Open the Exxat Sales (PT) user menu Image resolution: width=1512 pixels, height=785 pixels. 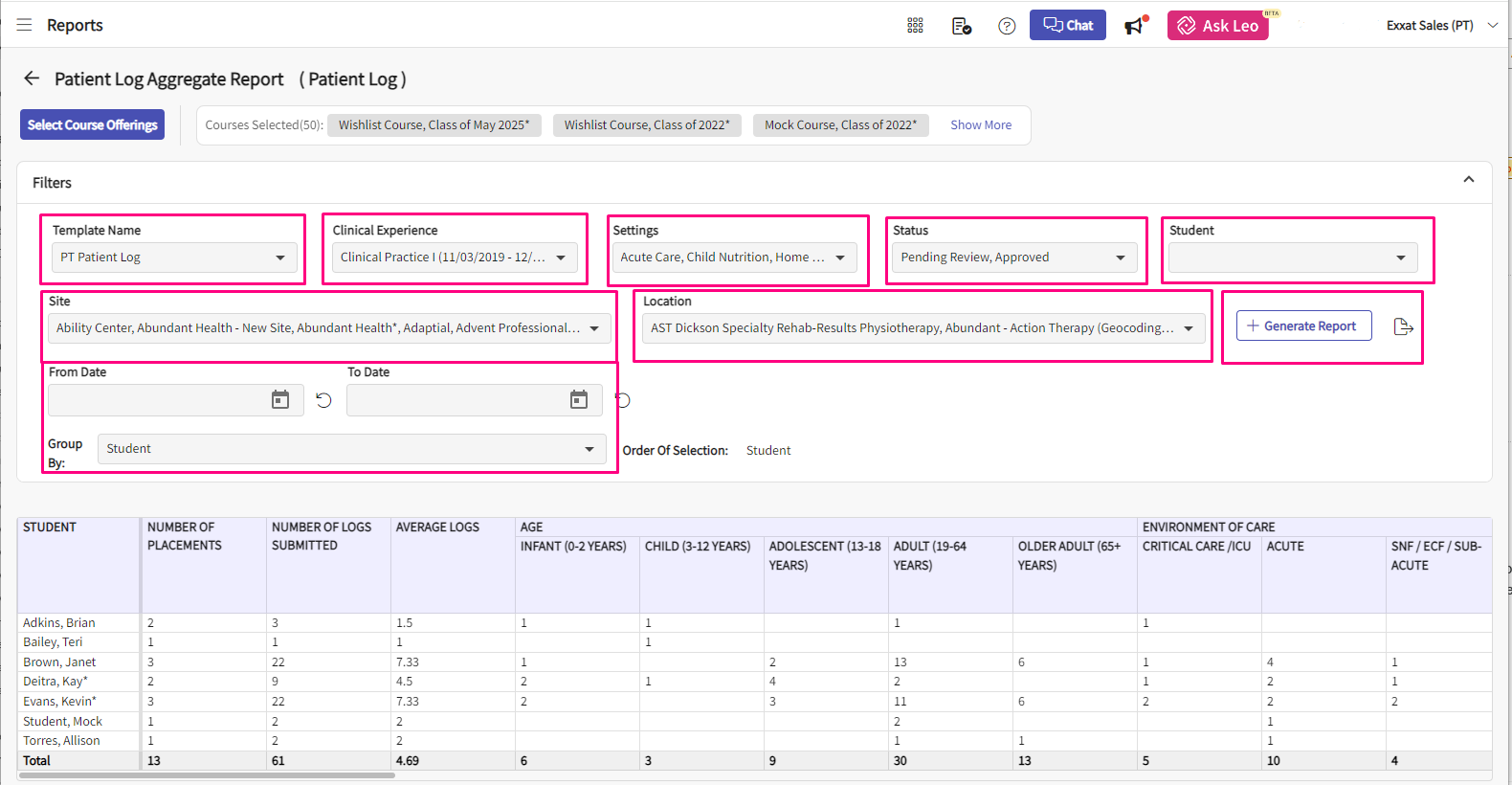coord(1441,26)
